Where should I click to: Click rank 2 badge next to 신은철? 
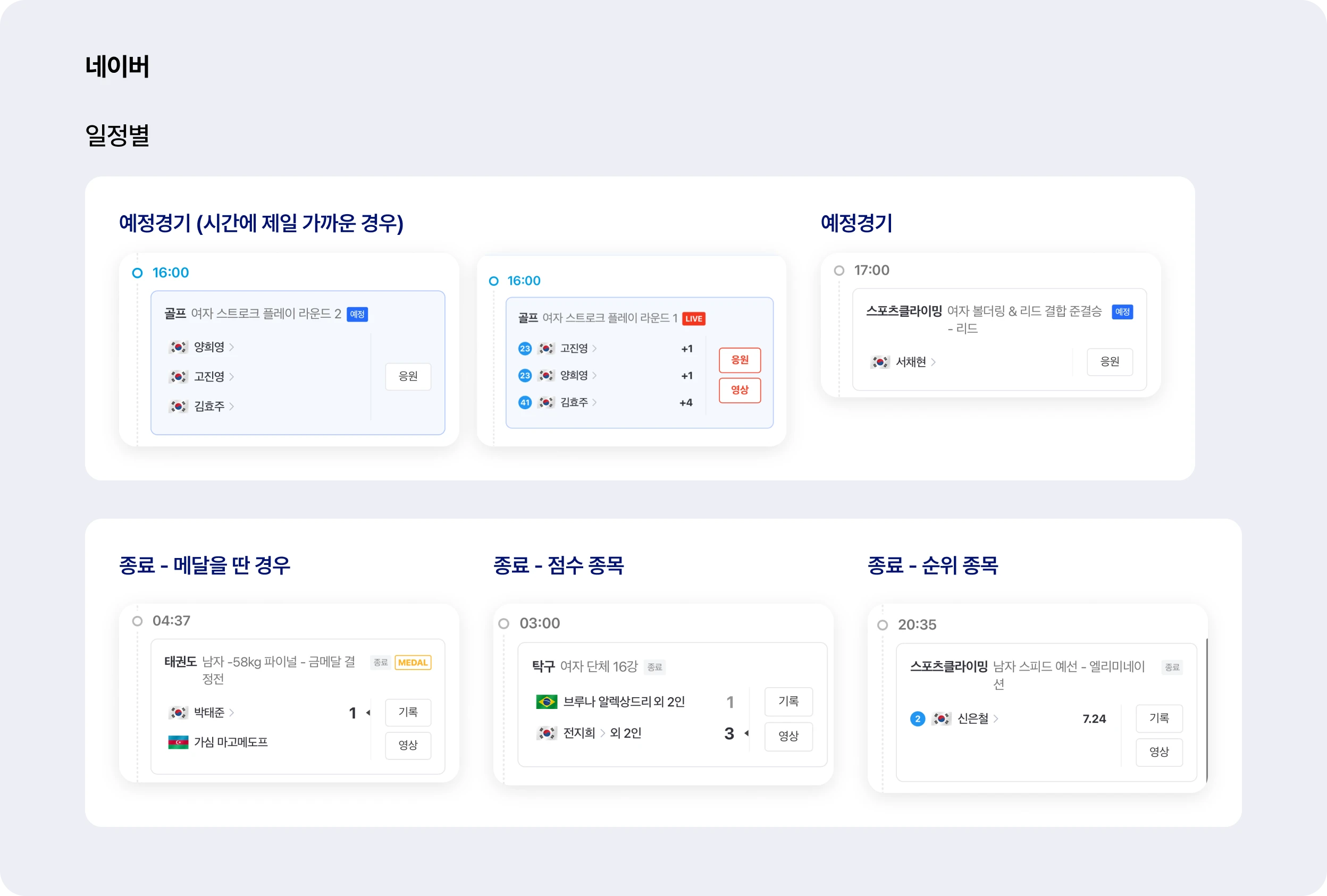[918, 719]
